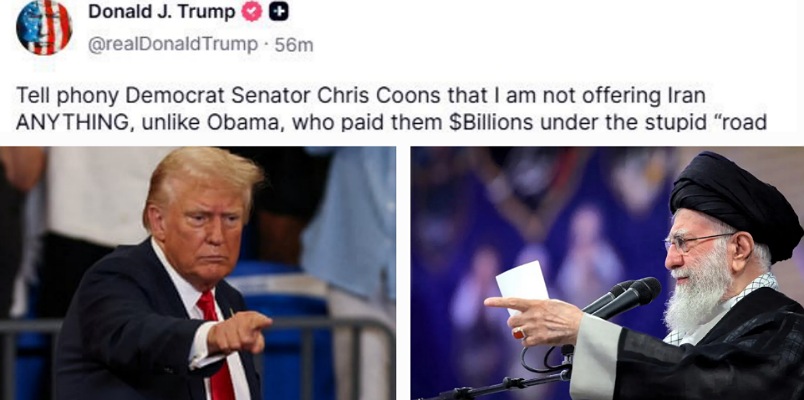Expand the right attached photo
Screen dimensions: 804x400
tap(608, 273)
